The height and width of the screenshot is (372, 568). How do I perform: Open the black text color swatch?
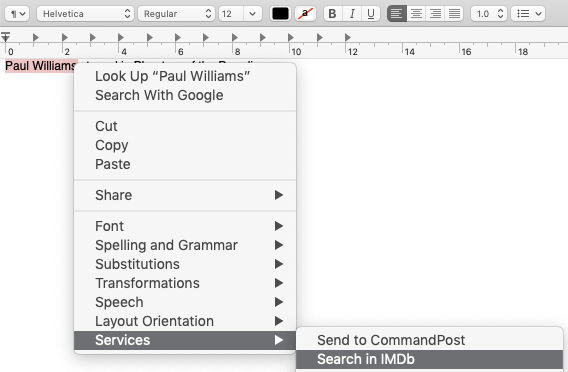(x=280, y=14)
